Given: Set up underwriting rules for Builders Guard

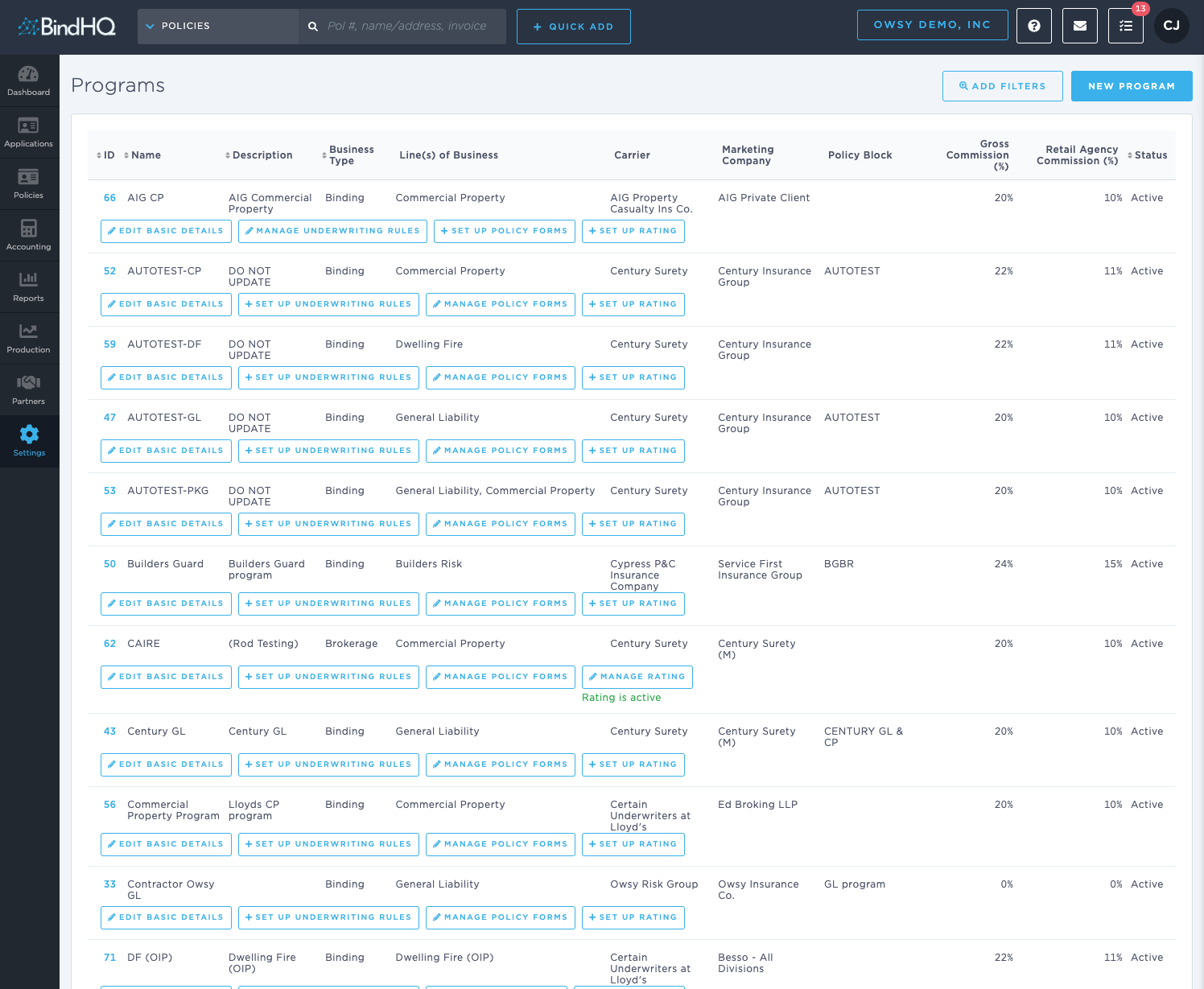Looking at the screenshot, I should (x=328, y=604).
